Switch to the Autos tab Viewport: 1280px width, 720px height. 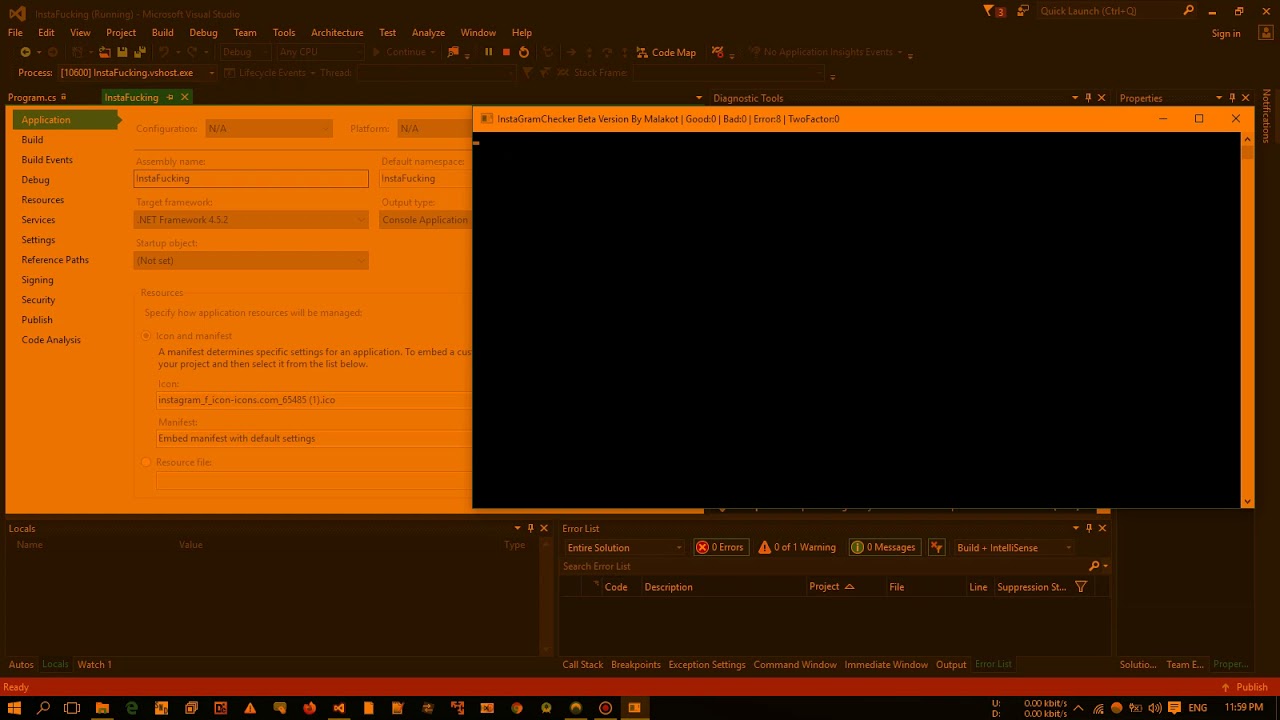[x=21, y=664]
